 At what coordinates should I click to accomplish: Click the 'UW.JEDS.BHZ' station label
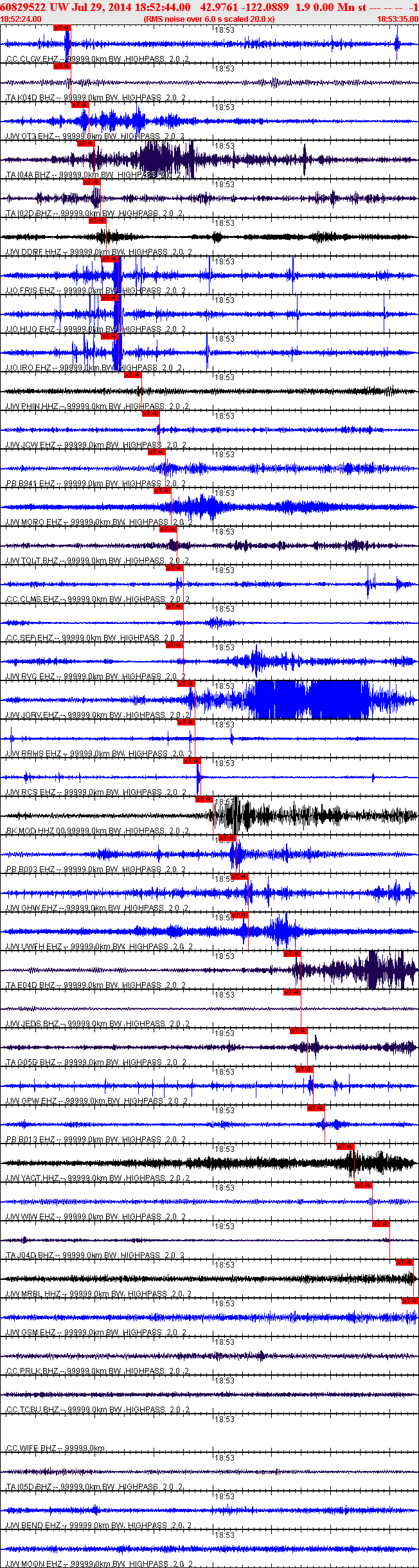click(33, 1024)
